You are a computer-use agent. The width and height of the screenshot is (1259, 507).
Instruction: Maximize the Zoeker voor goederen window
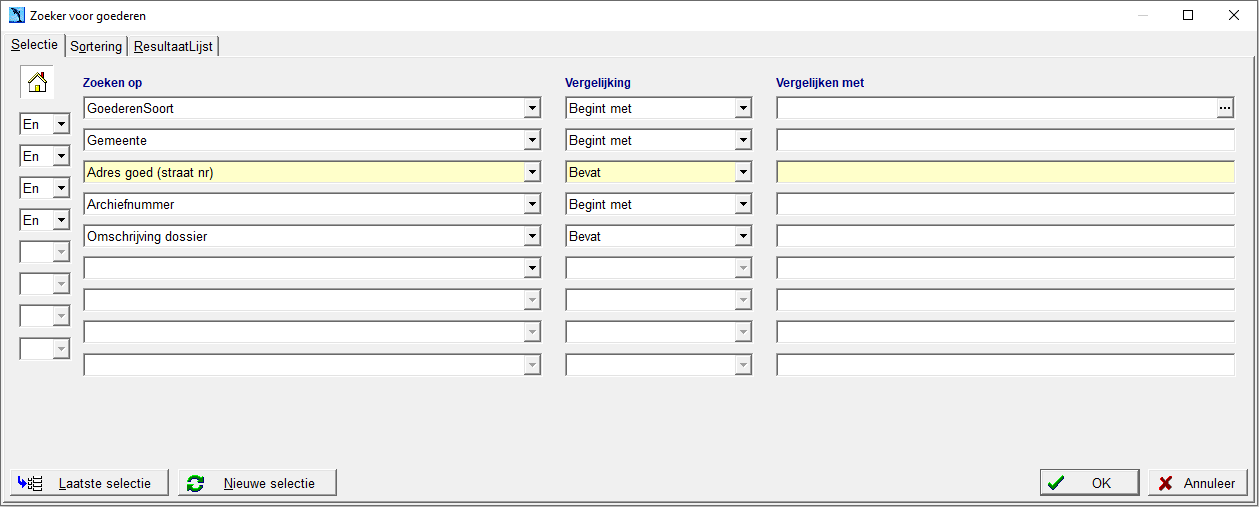point(1188,15)
